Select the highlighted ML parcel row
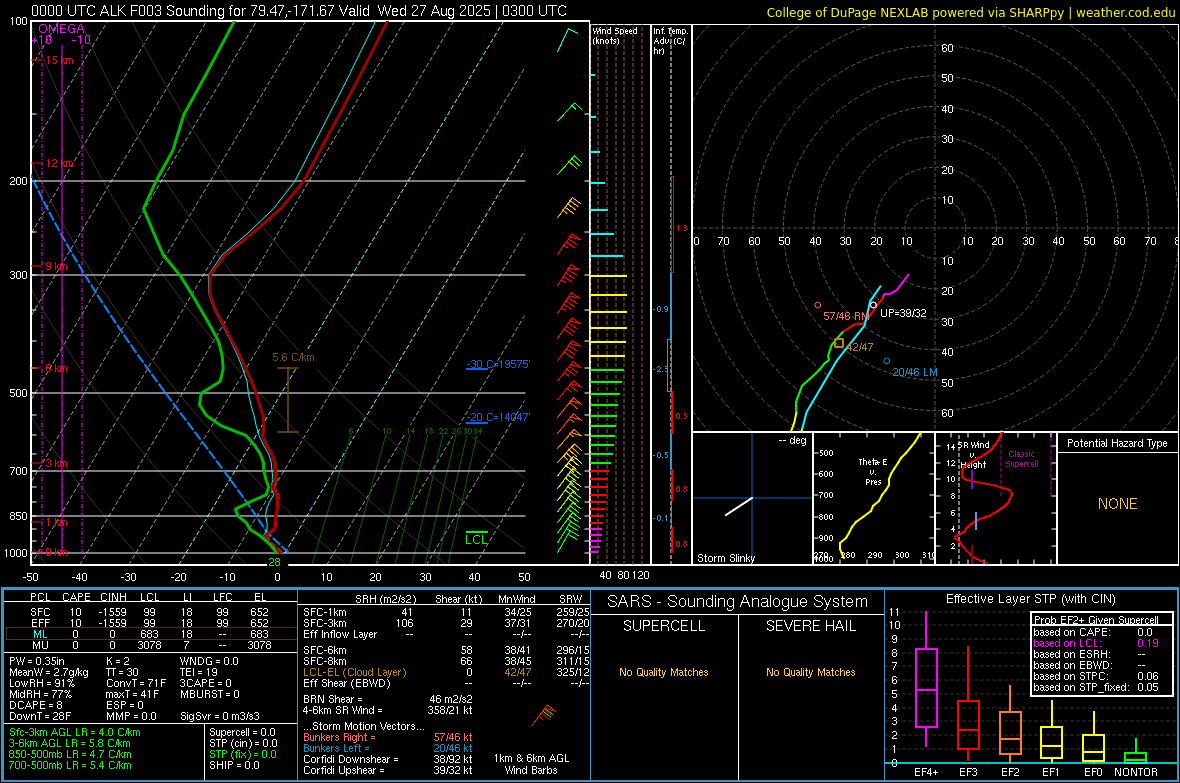 150,635
